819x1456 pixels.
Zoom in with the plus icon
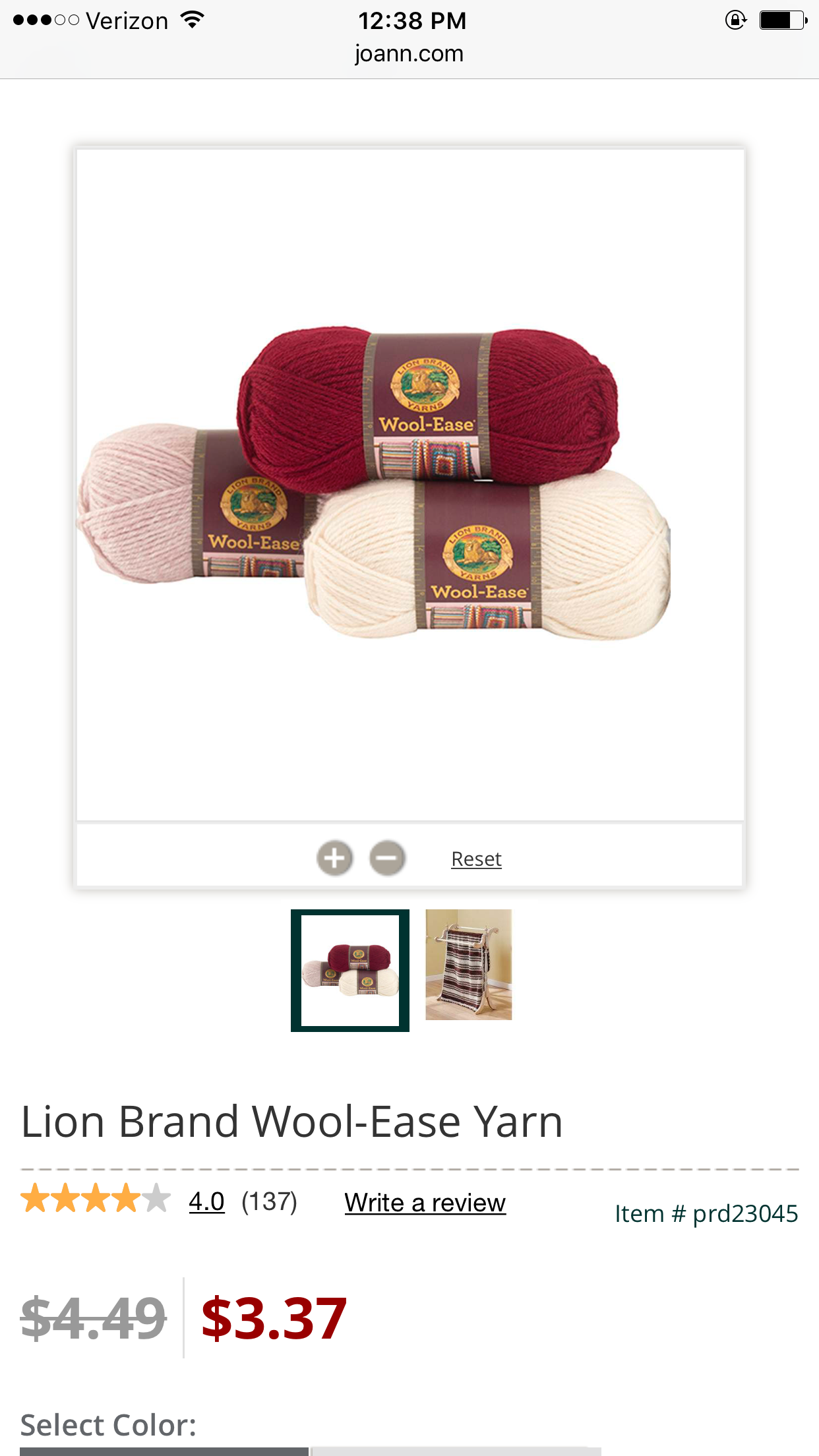[335, 859]
